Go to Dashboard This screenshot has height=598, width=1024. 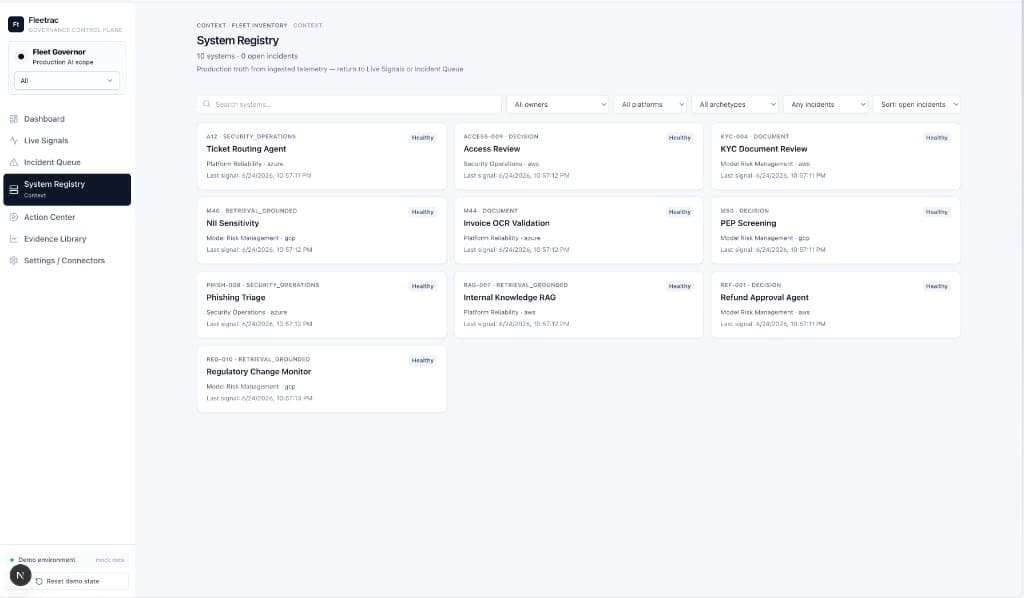click(x=67, y=119)
